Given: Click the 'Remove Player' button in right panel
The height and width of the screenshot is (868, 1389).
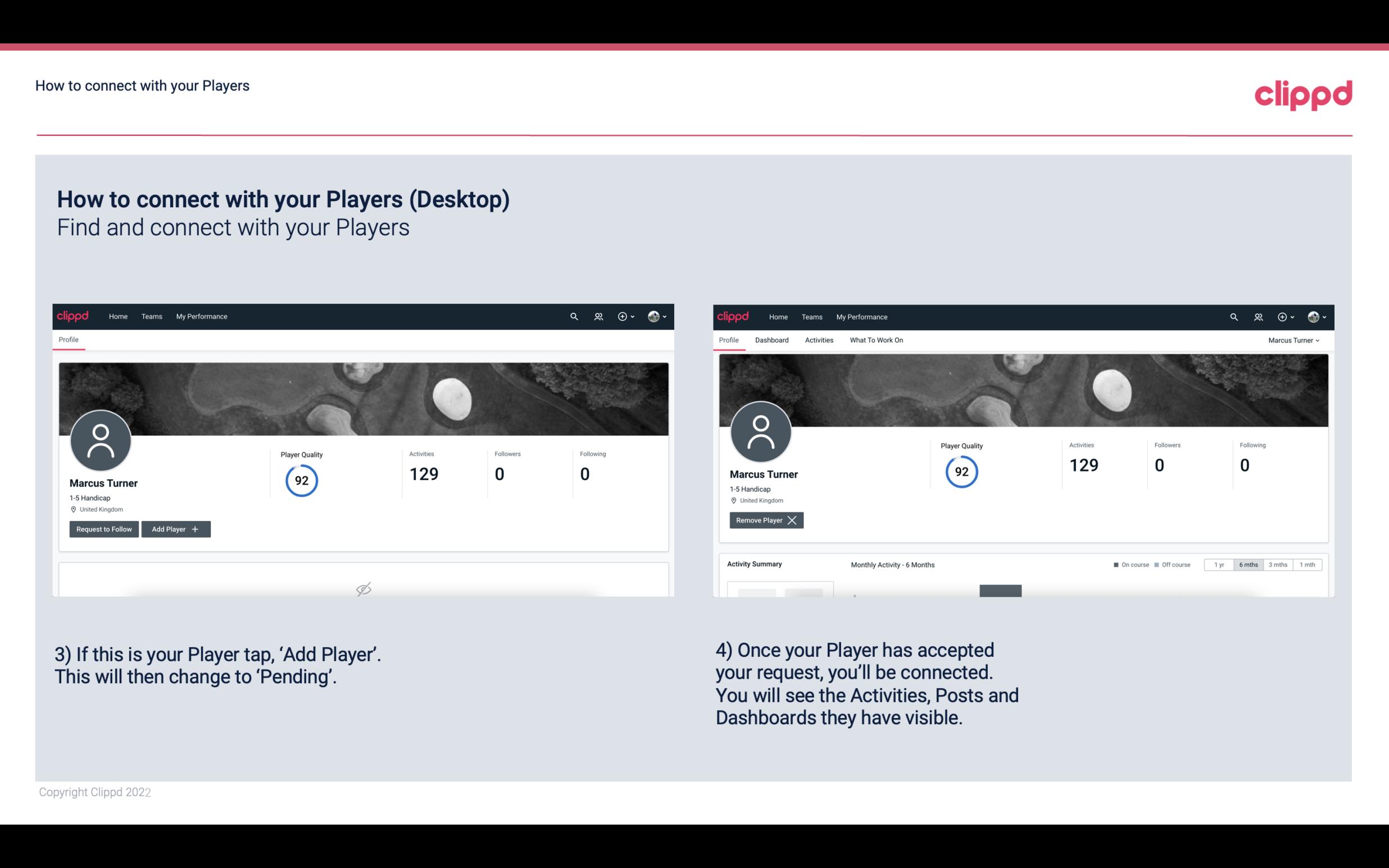Looking at the screenshot, I should tap(766, 520).
